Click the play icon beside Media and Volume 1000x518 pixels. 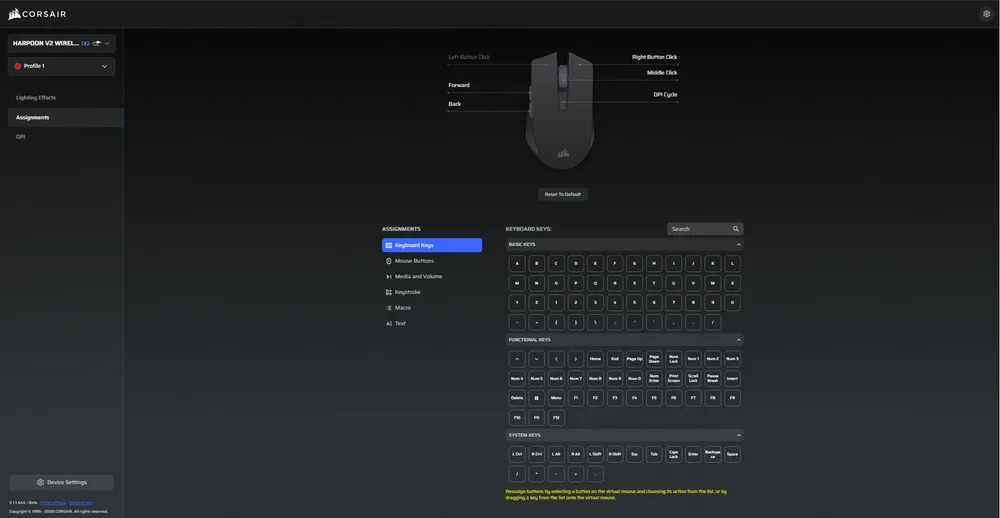click(x=388, y=276)
